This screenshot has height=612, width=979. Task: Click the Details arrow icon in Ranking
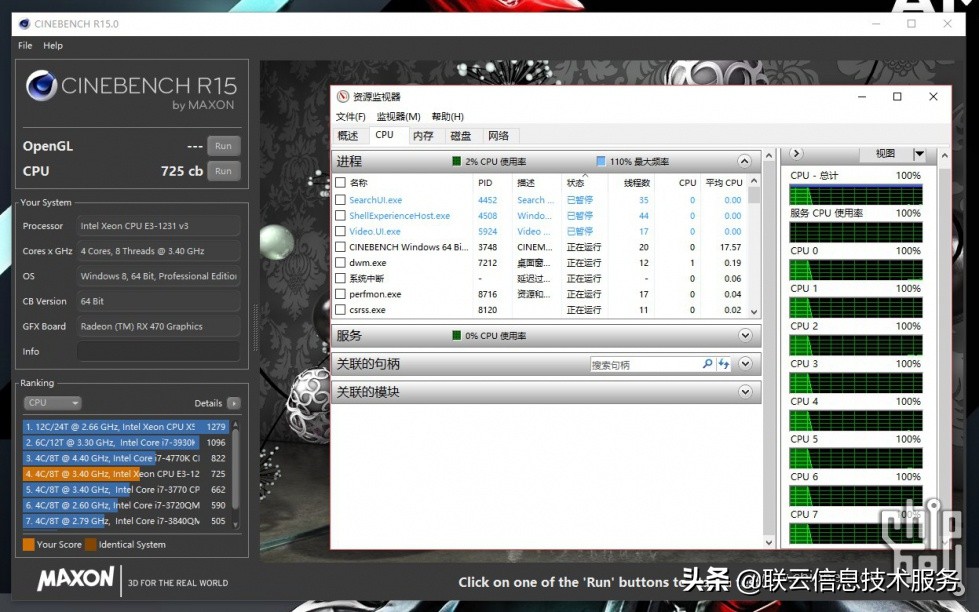pyautogui.click(x=234, y=403)
